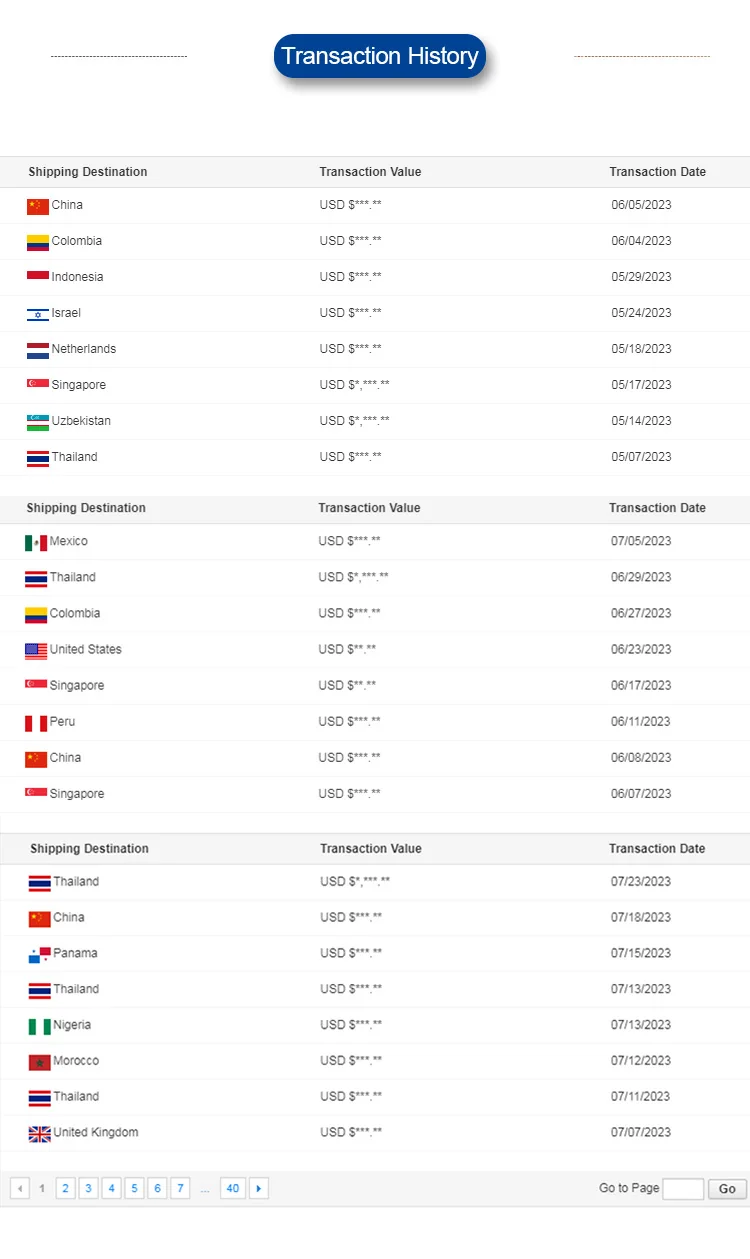Click the Panama flag icon
The height and width of the screenshot is (1259, 750).
pos(40,954)
